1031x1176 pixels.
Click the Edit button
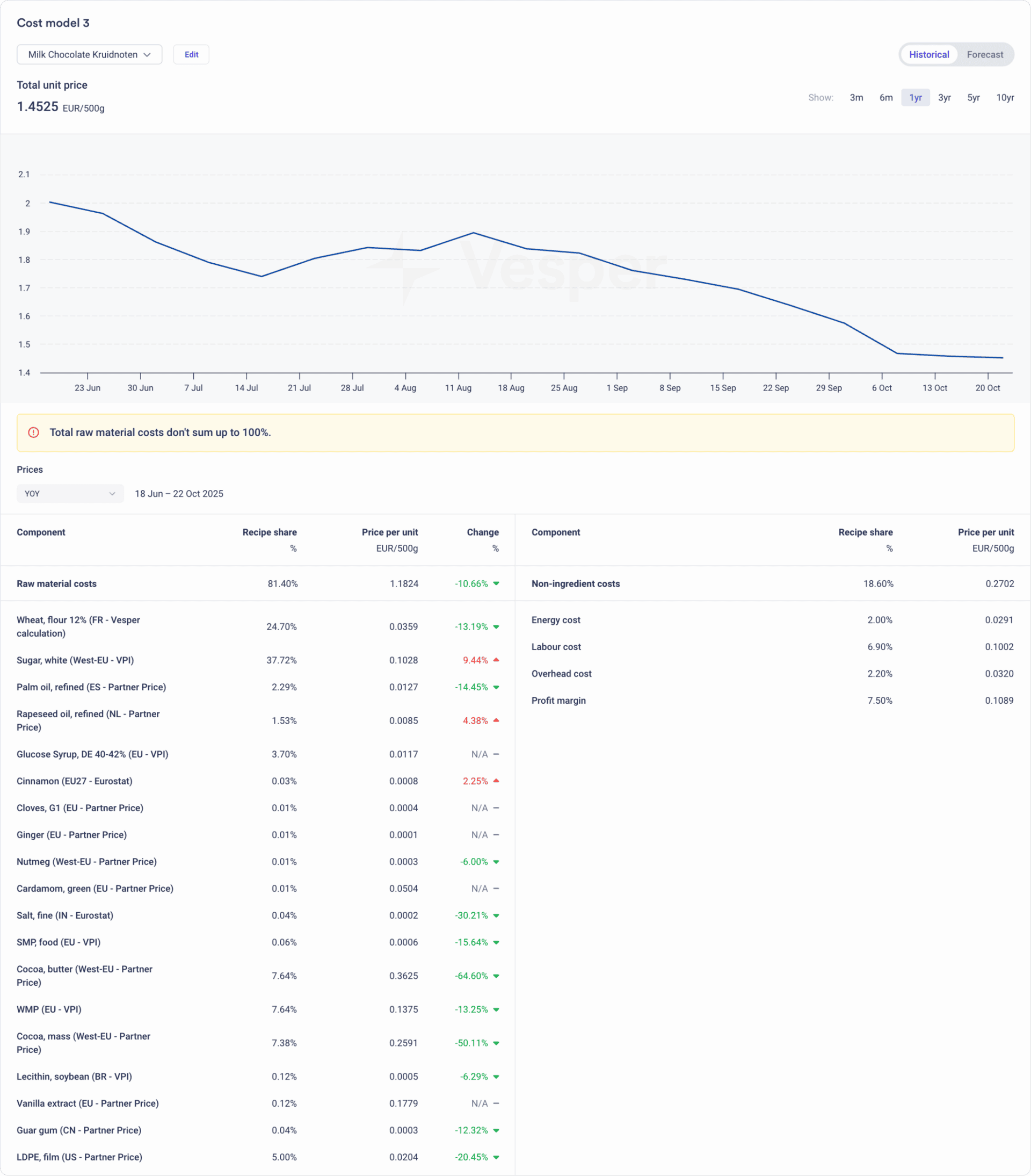click(x=191, y=55)
